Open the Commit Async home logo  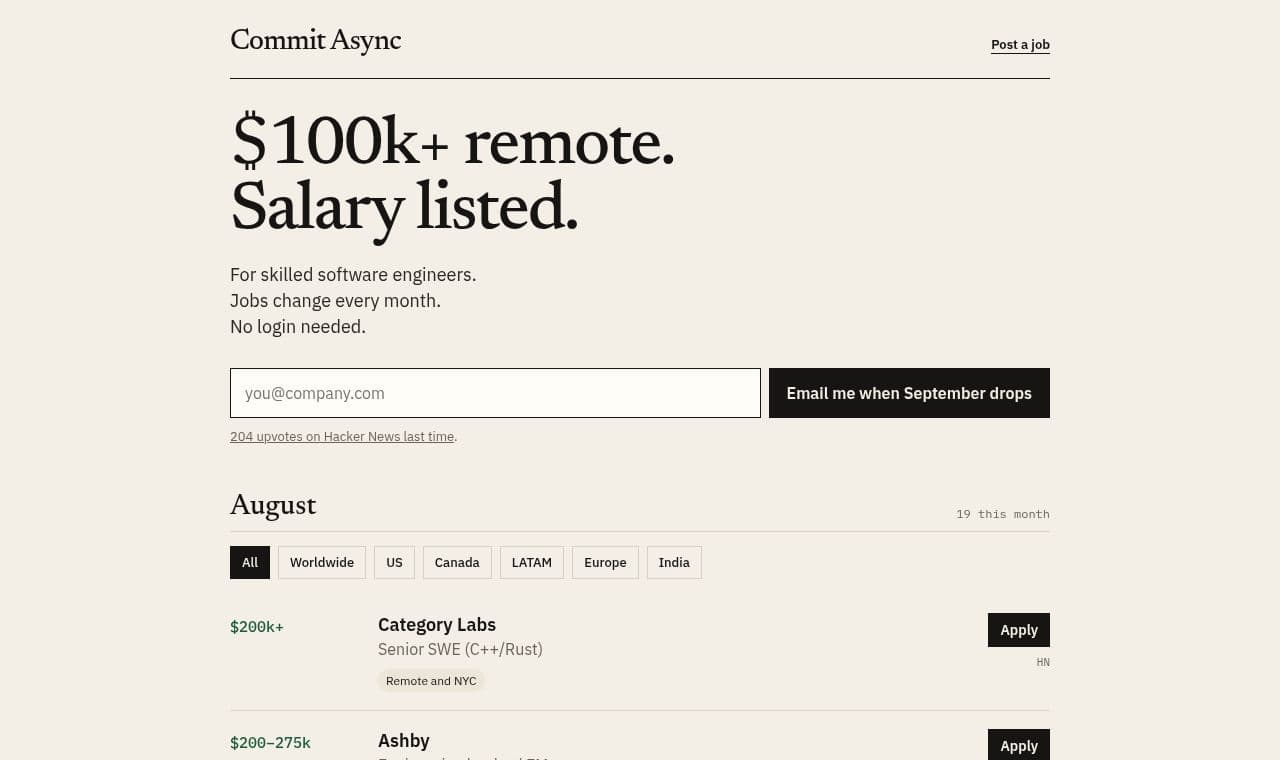point(315,41)
